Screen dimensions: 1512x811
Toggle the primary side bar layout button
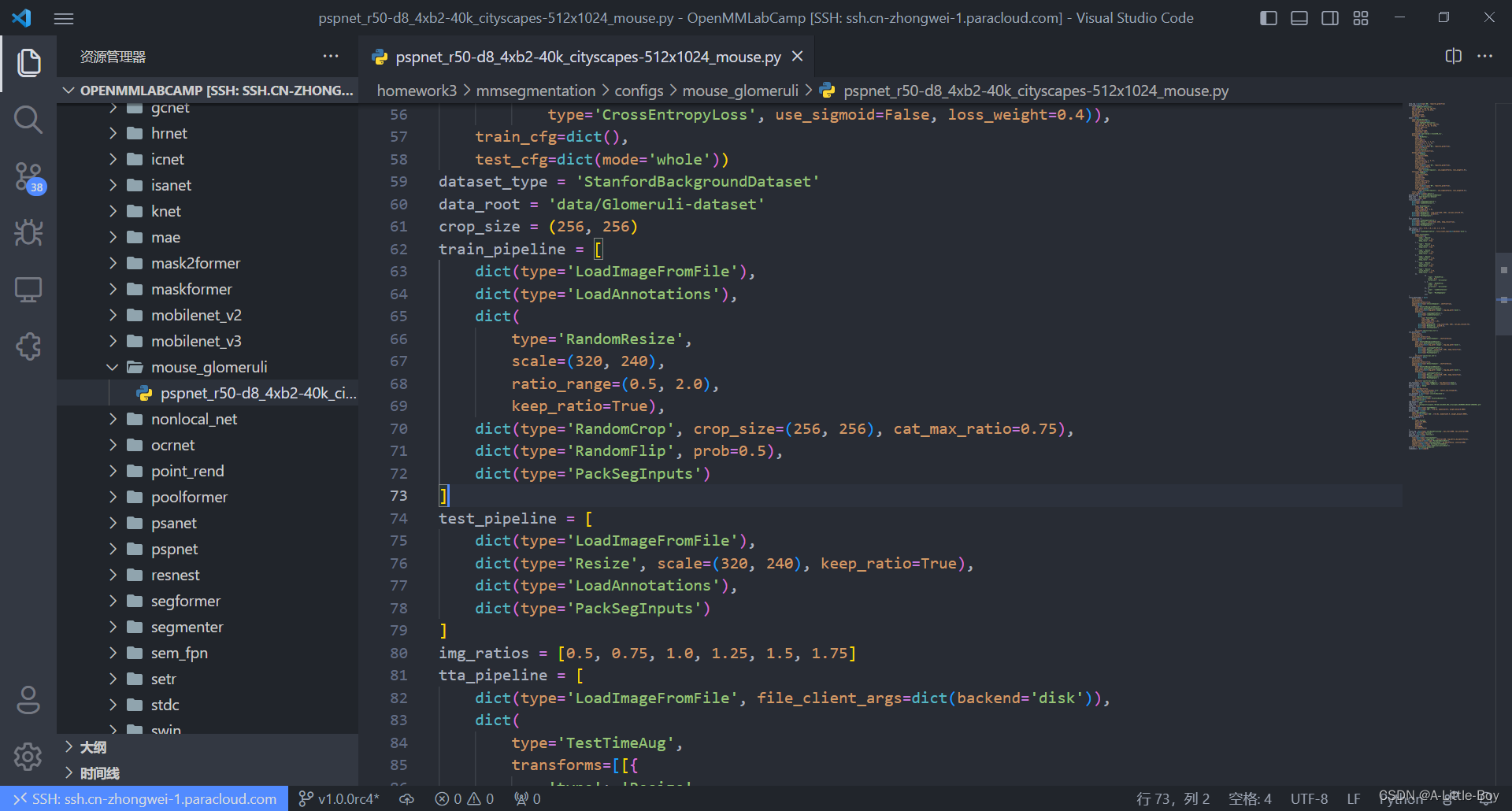(x=1269, y=18)
